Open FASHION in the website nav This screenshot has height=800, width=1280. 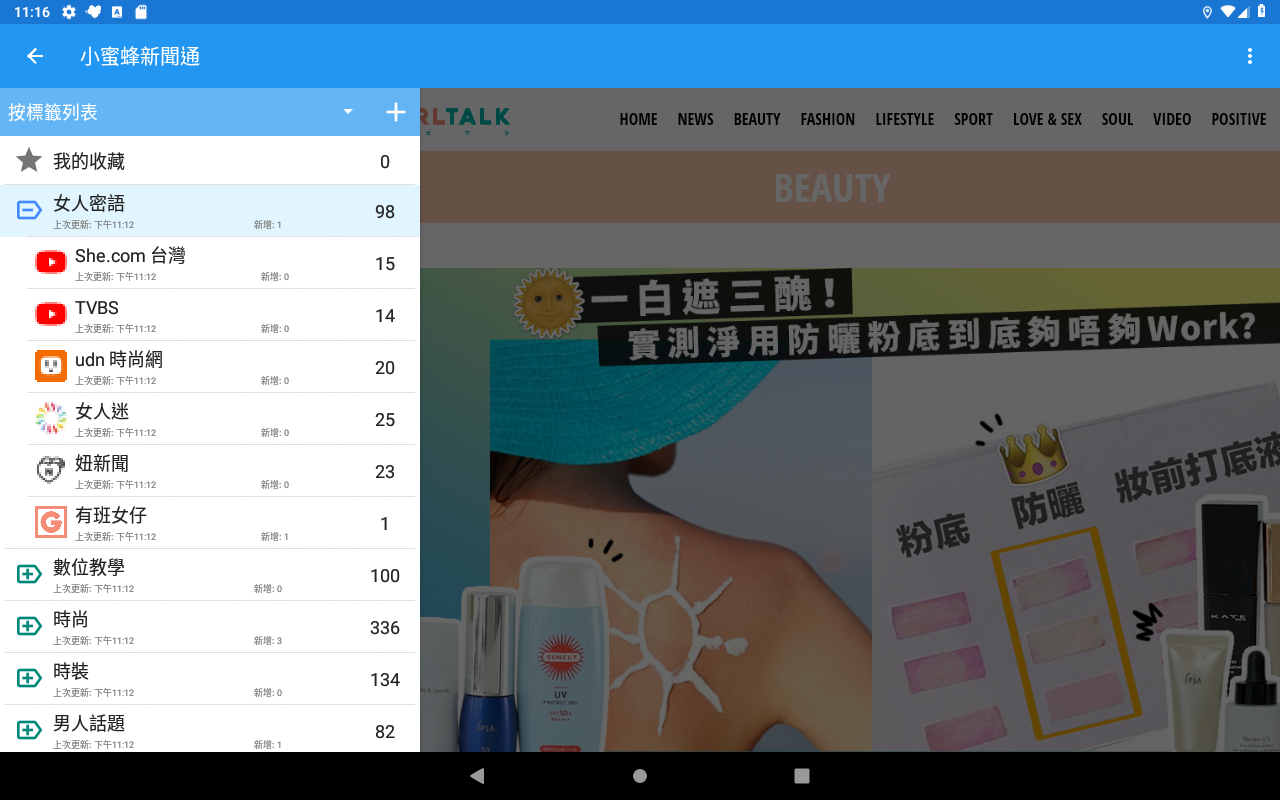pos(827,119)
